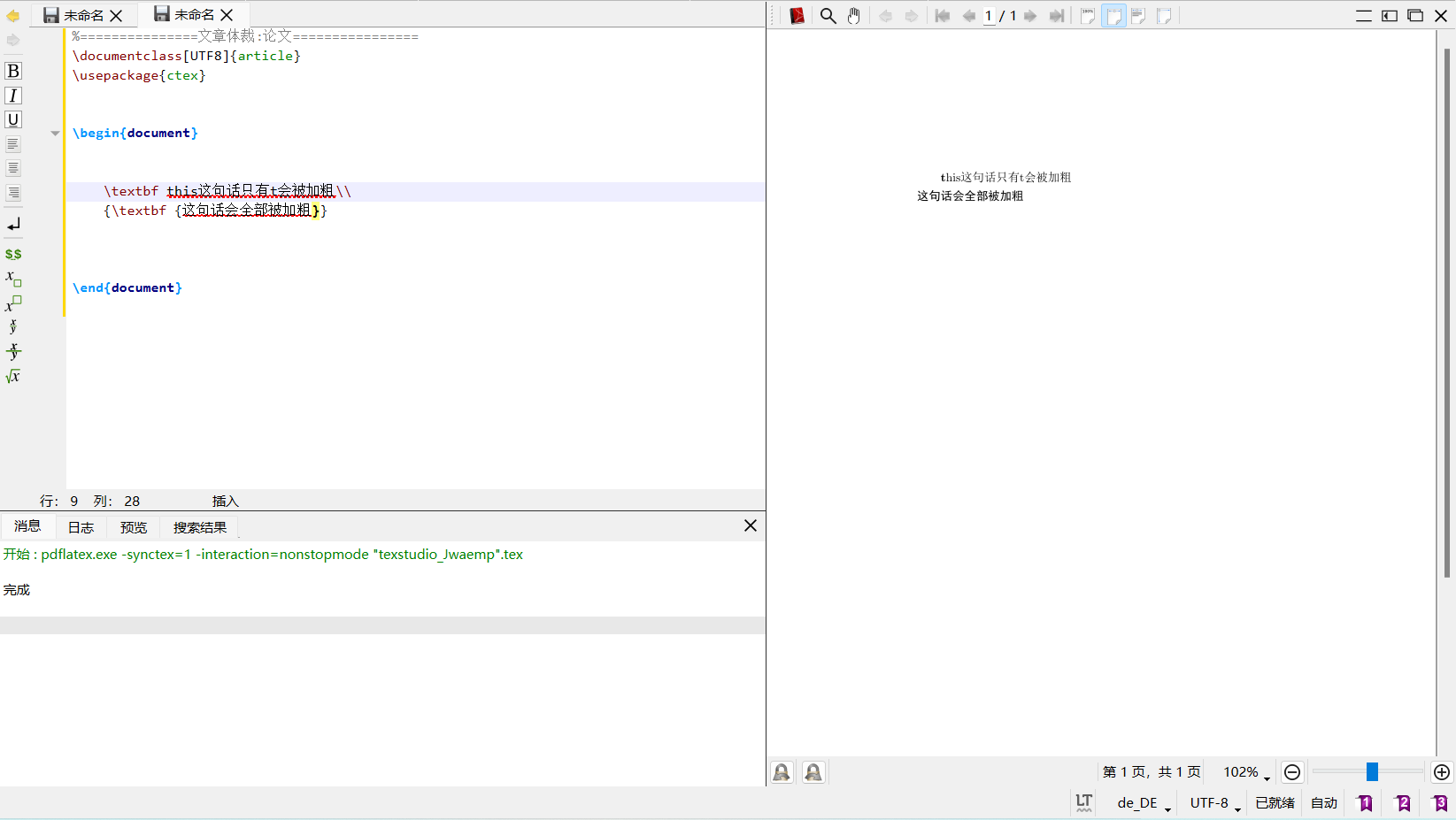Image resolution: width=1456 pixels, height=820 pixels.
Task: Insert the \frac fraction command
Action: point(13,326)
